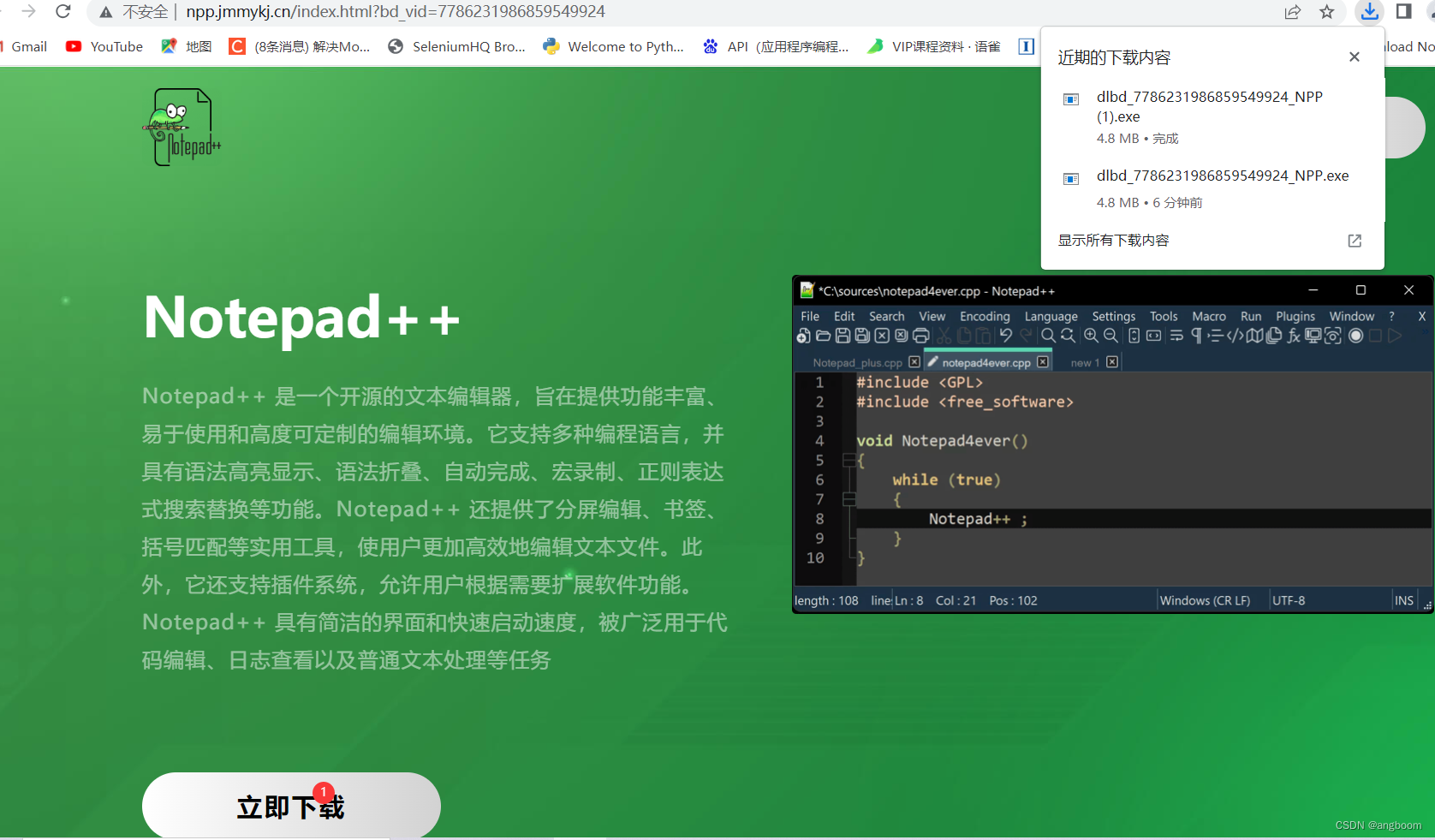Click code line 8 'Notepad++ ;' in editor

[x=977, y=519]
